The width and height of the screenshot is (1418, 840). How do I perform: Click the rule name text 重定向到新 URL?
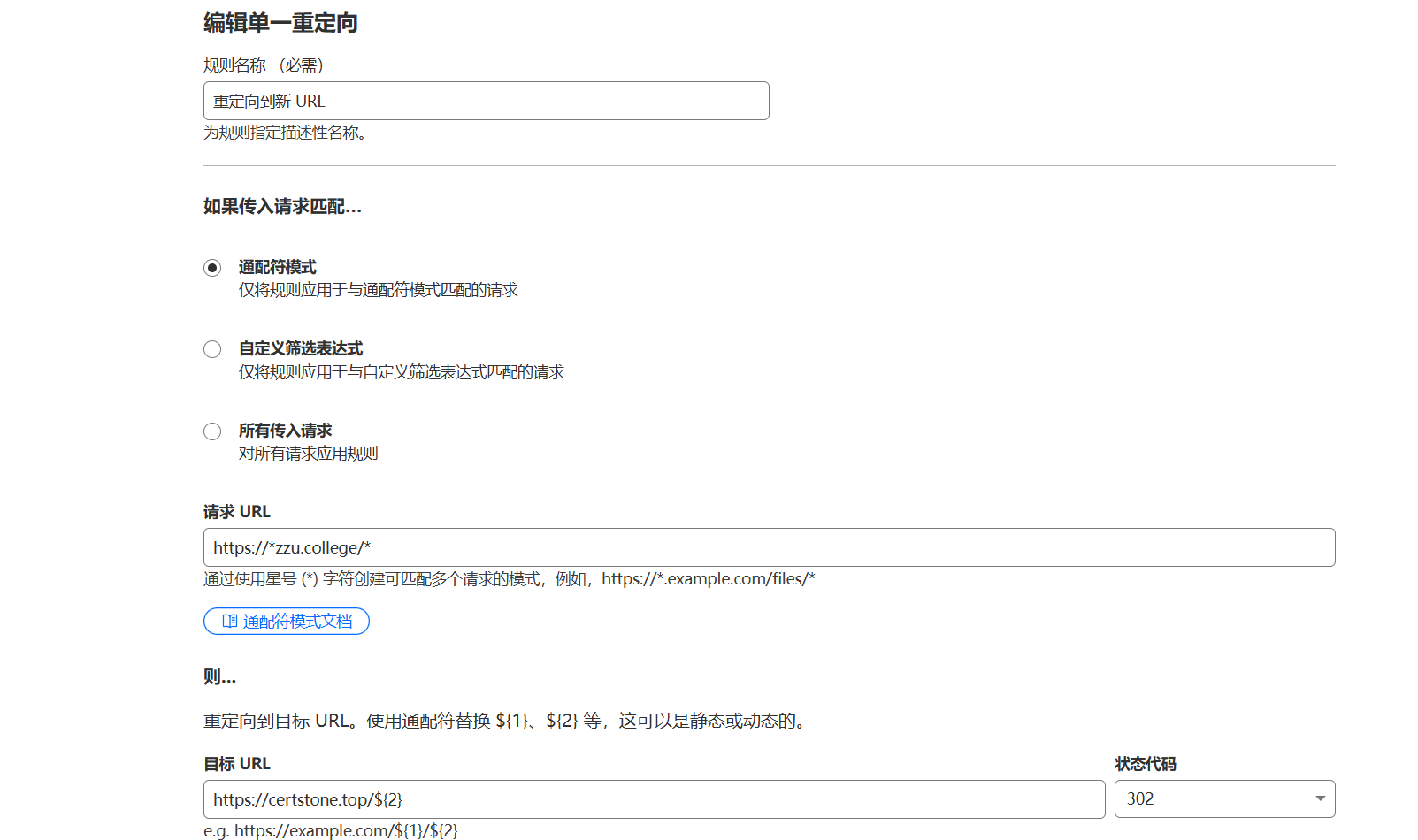click(x=268, y=101)
